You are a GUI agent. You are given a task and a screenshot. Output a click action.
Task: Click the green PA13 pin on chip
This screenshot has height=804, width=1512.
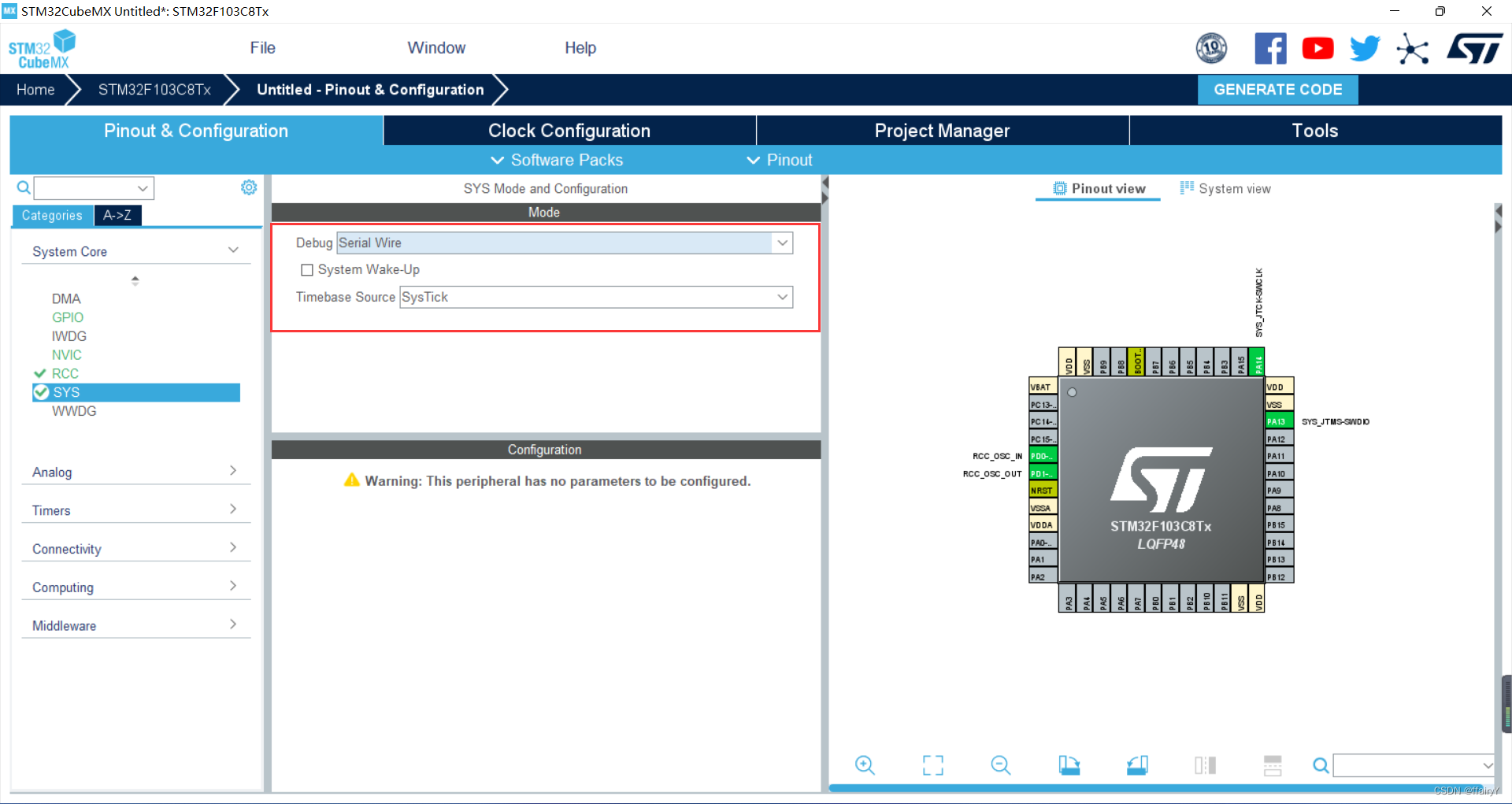tap(1279, 421)
